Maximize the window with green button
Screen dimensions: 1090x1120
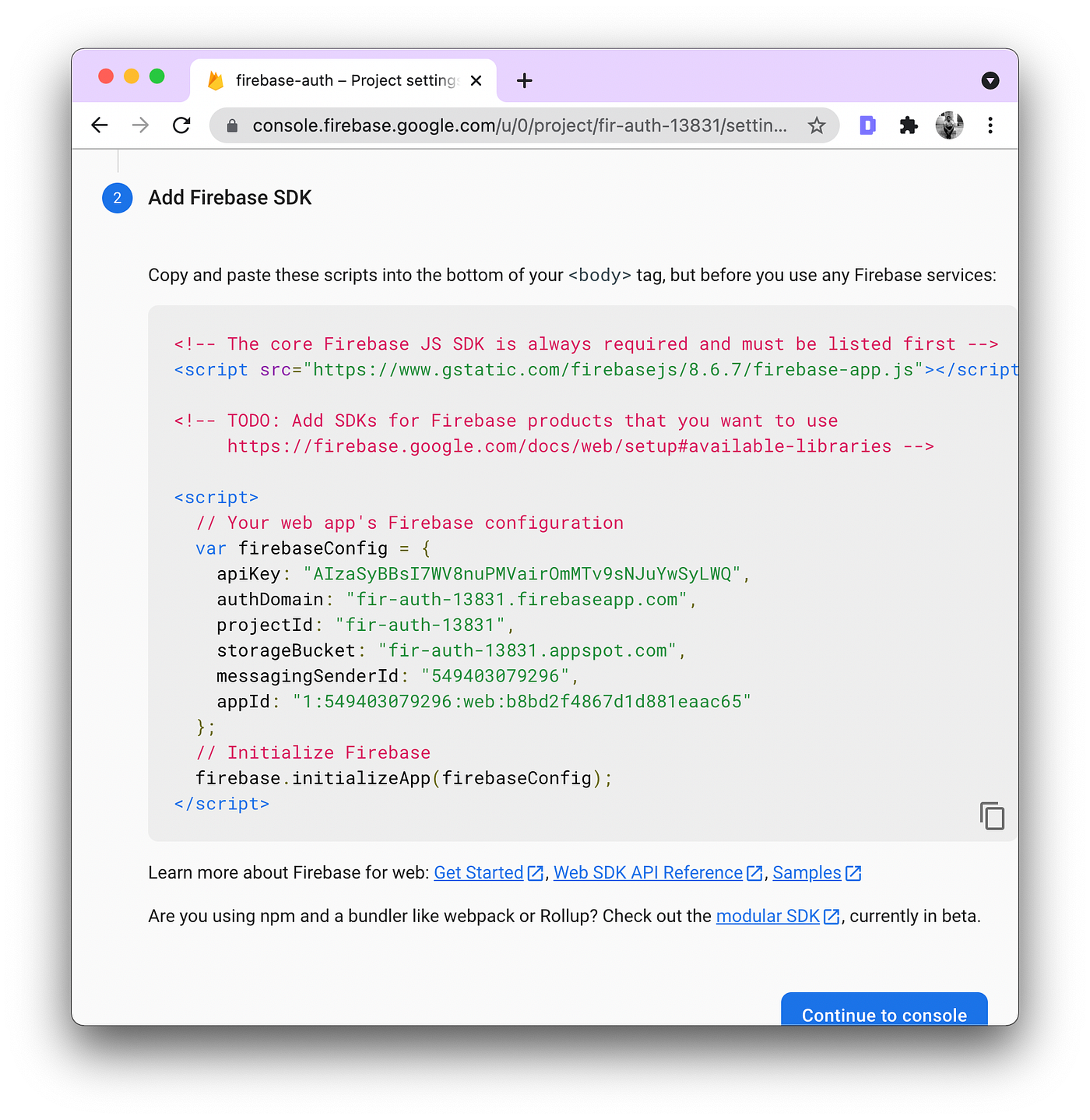point(157,76)
